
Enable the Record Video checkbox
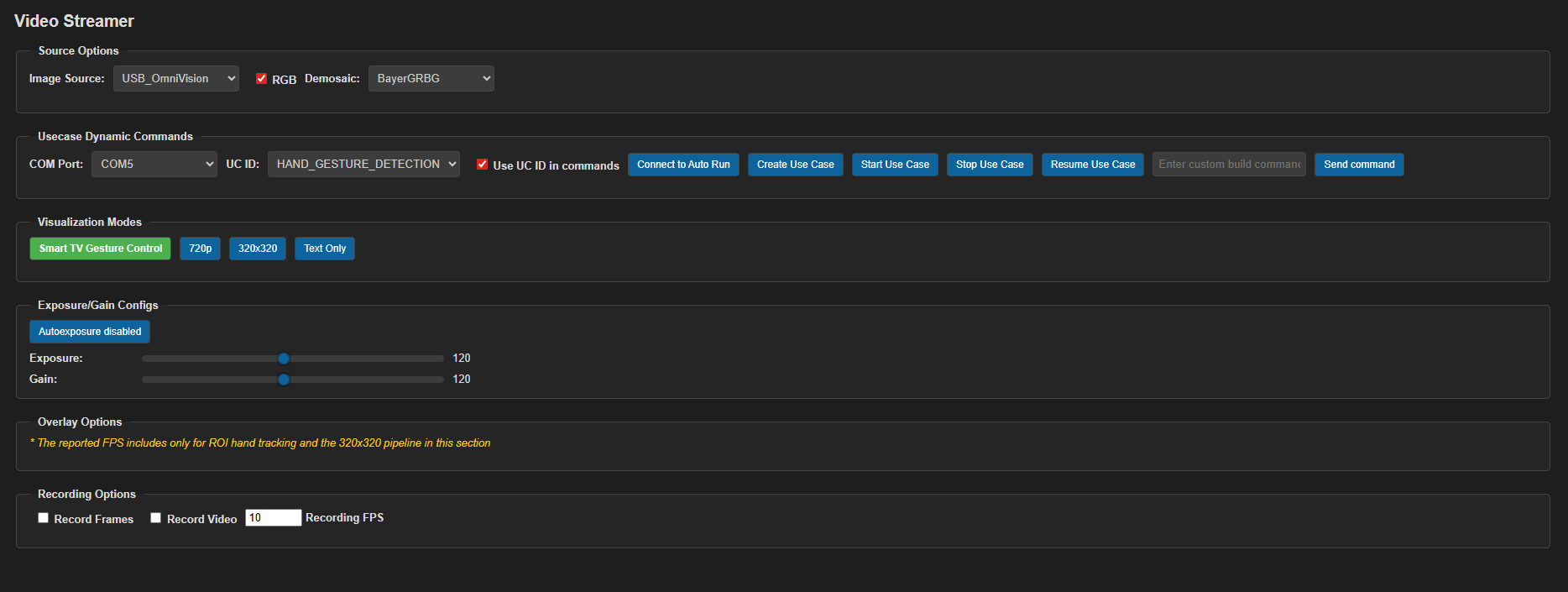156,518
